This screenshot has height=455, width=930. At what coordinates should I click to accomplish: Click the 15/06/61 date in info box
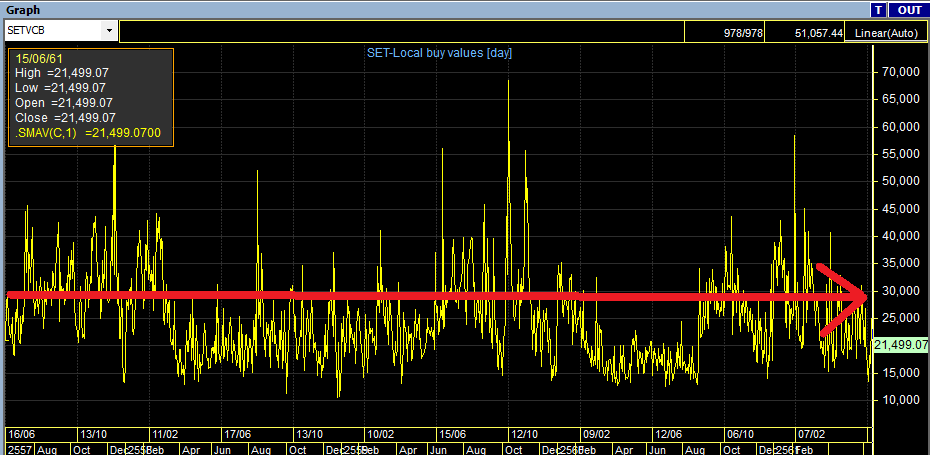tap(39, 59)
